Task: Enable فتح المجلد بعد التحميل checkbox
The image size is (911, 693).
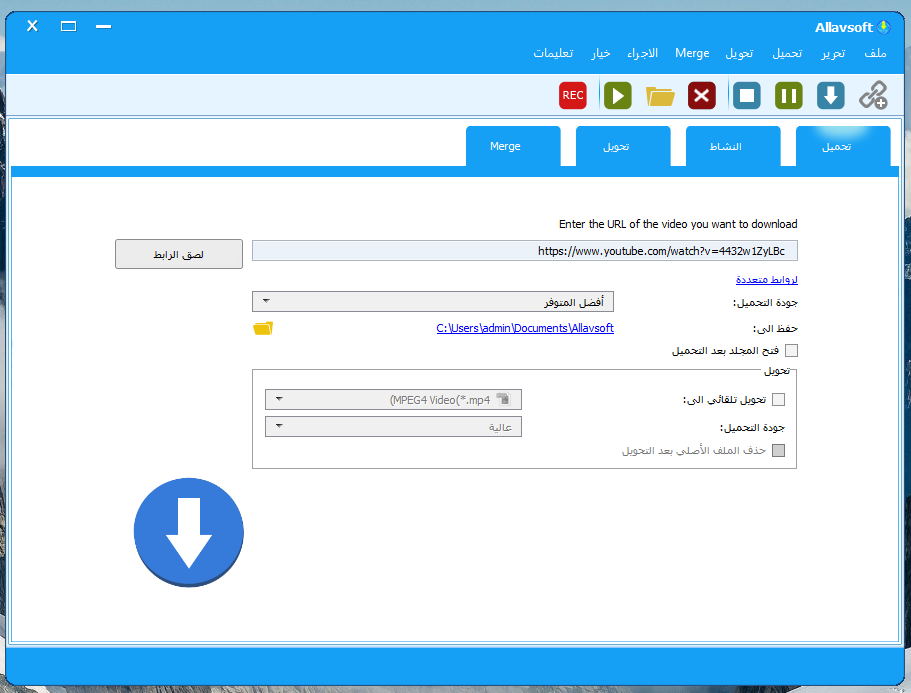Action: [791, 350]
